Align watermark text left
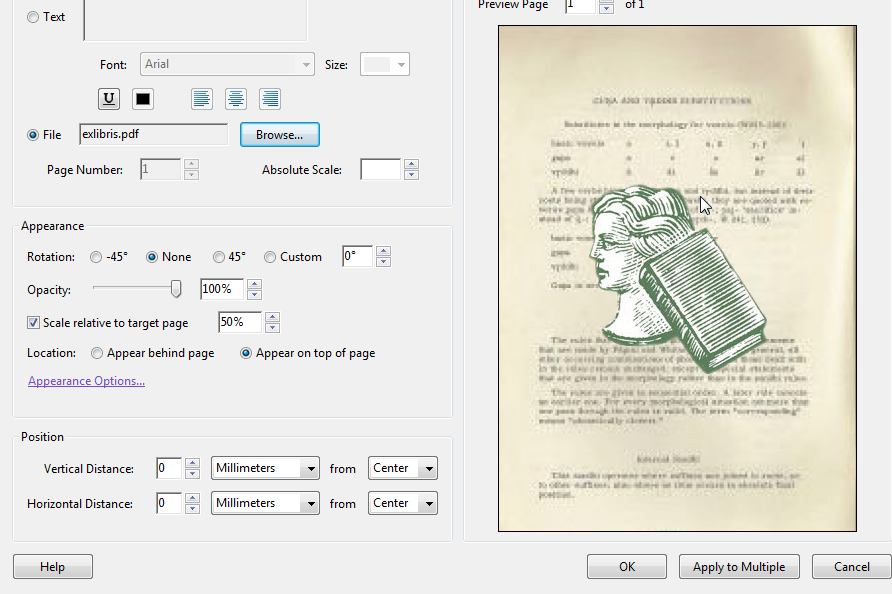This screenshot has width=892, height=594. pos(202,99)
